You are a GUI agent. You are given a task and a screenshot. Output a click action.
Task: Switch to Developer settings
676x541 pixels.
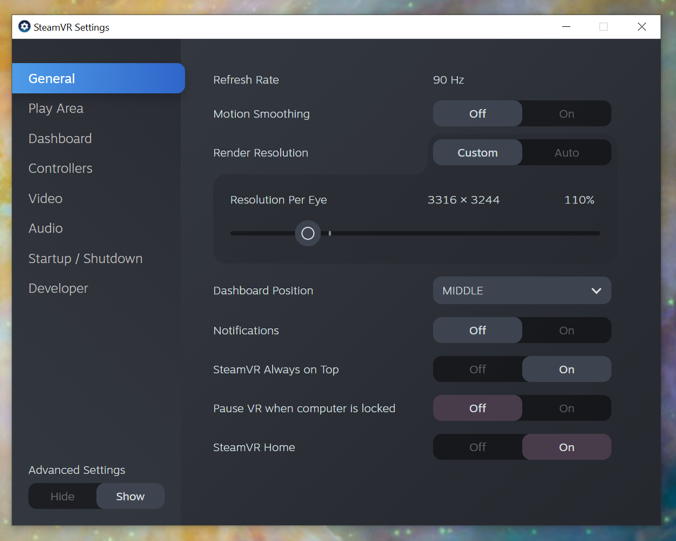(58, 288)
